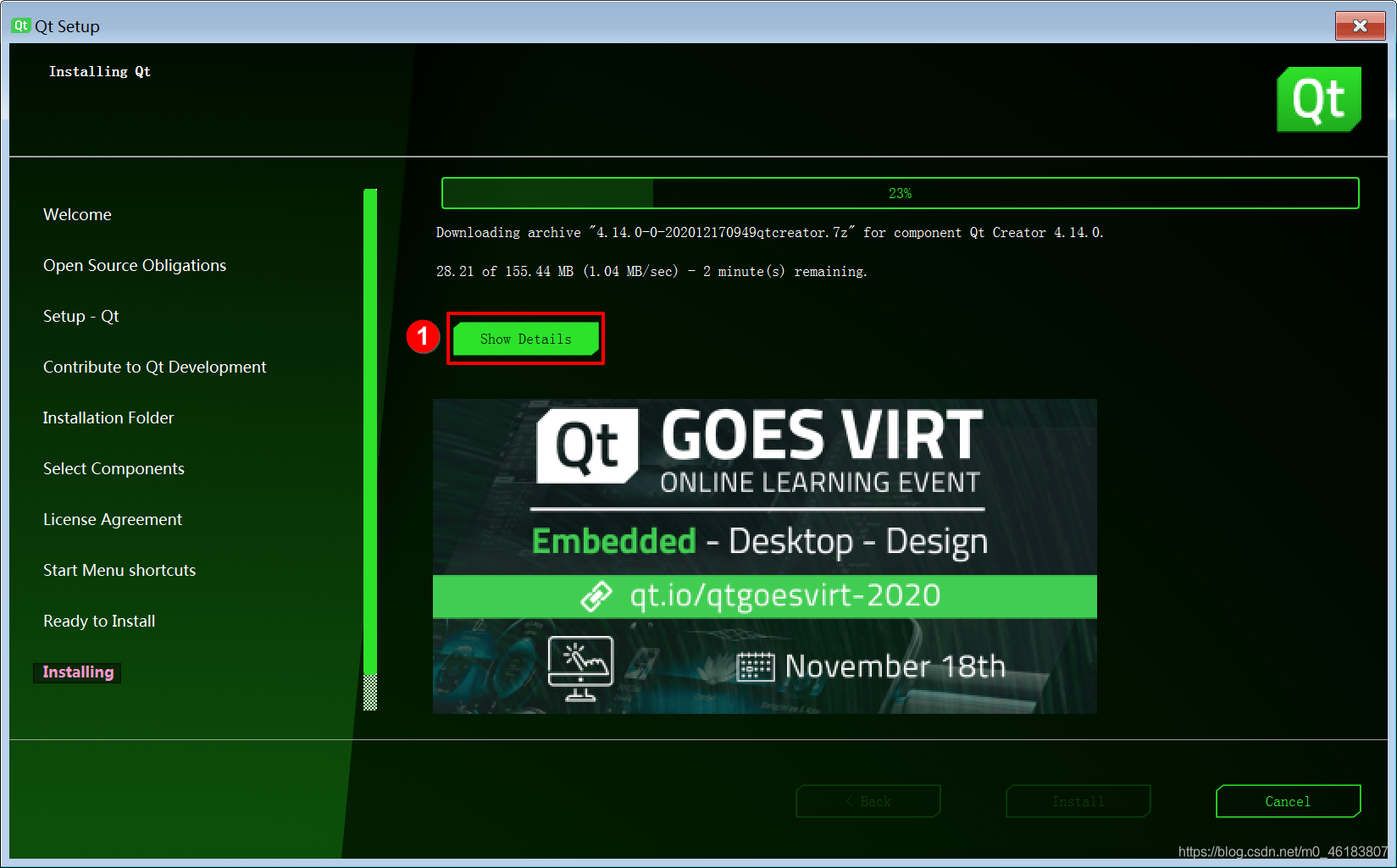Close the Qt Setup window
The image size is (1397, 868).
[x=1360, y=25]
